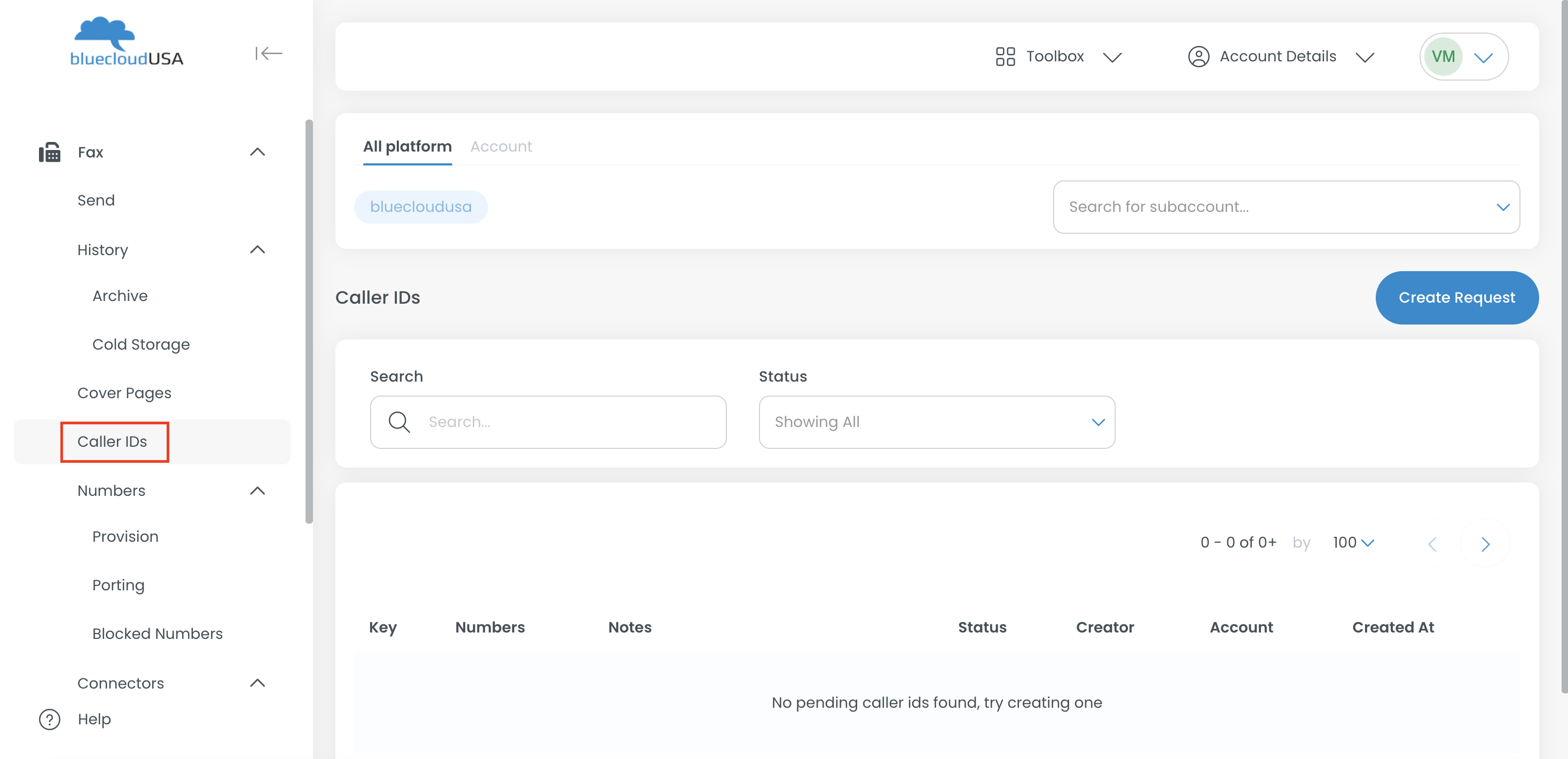Viewport: 1568px width, 759px height.
Task: Click the Caller IDs search field
Action: pos(566,422)
